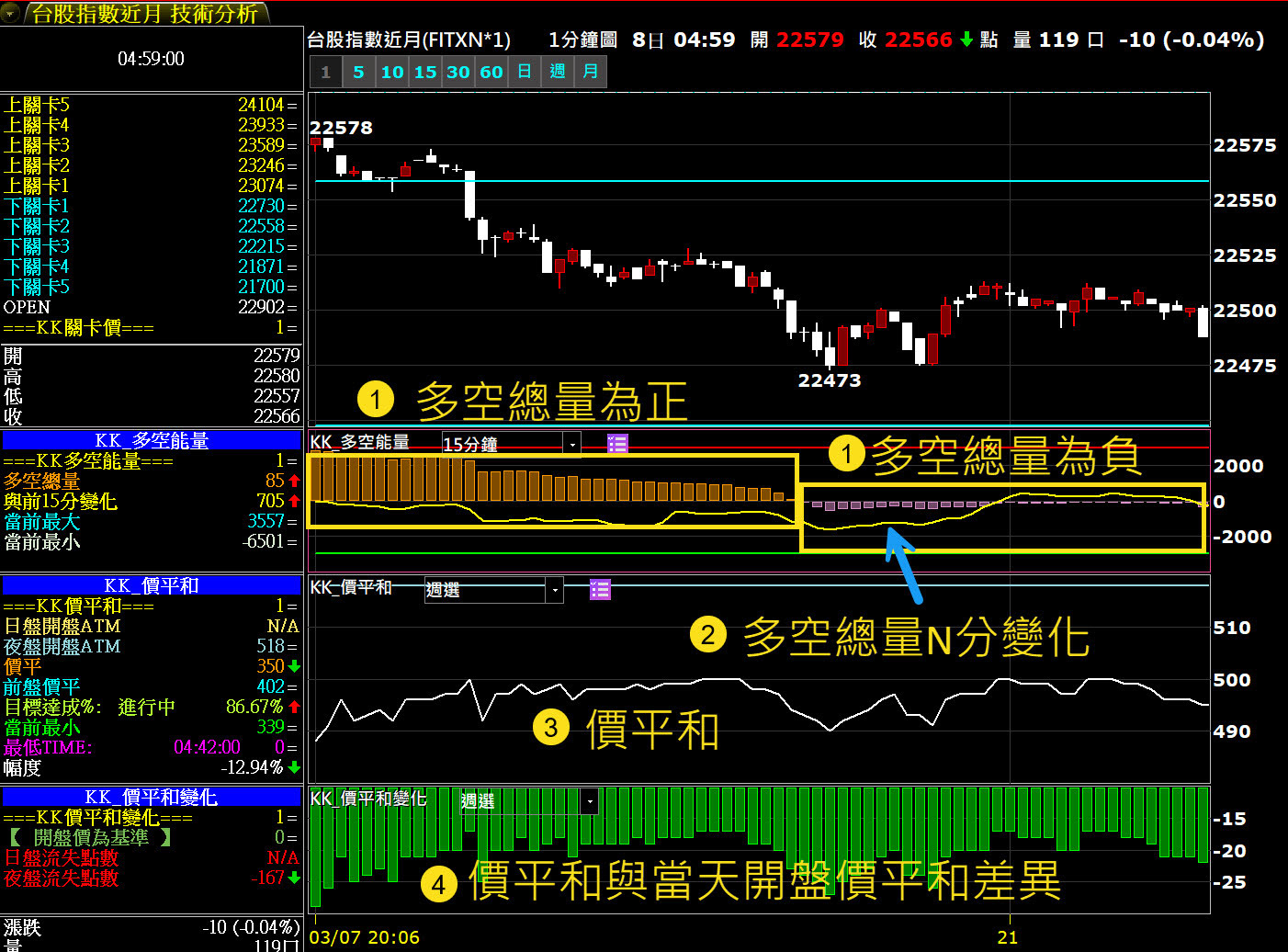Click the green down arrow beside 夜盤流失點數 -167
The width and height of the screenshot is (1288, 952).
(x=294, y=878)
